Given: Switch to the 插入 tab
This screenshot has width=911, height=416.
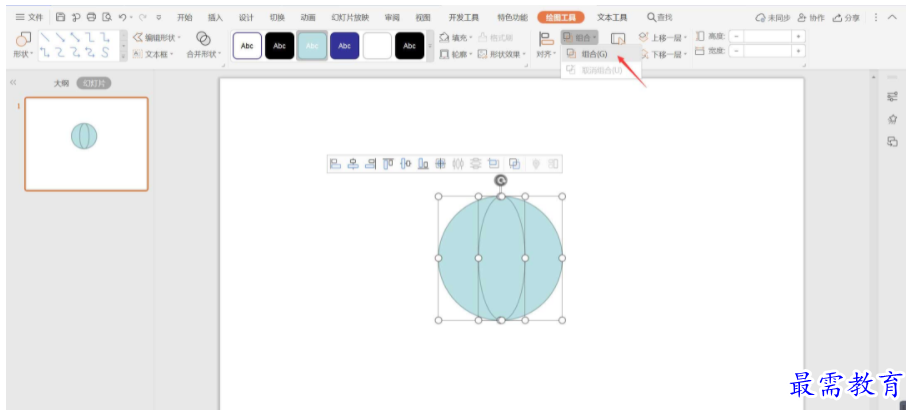Looking at the screenshot, I should pos(216,18).
